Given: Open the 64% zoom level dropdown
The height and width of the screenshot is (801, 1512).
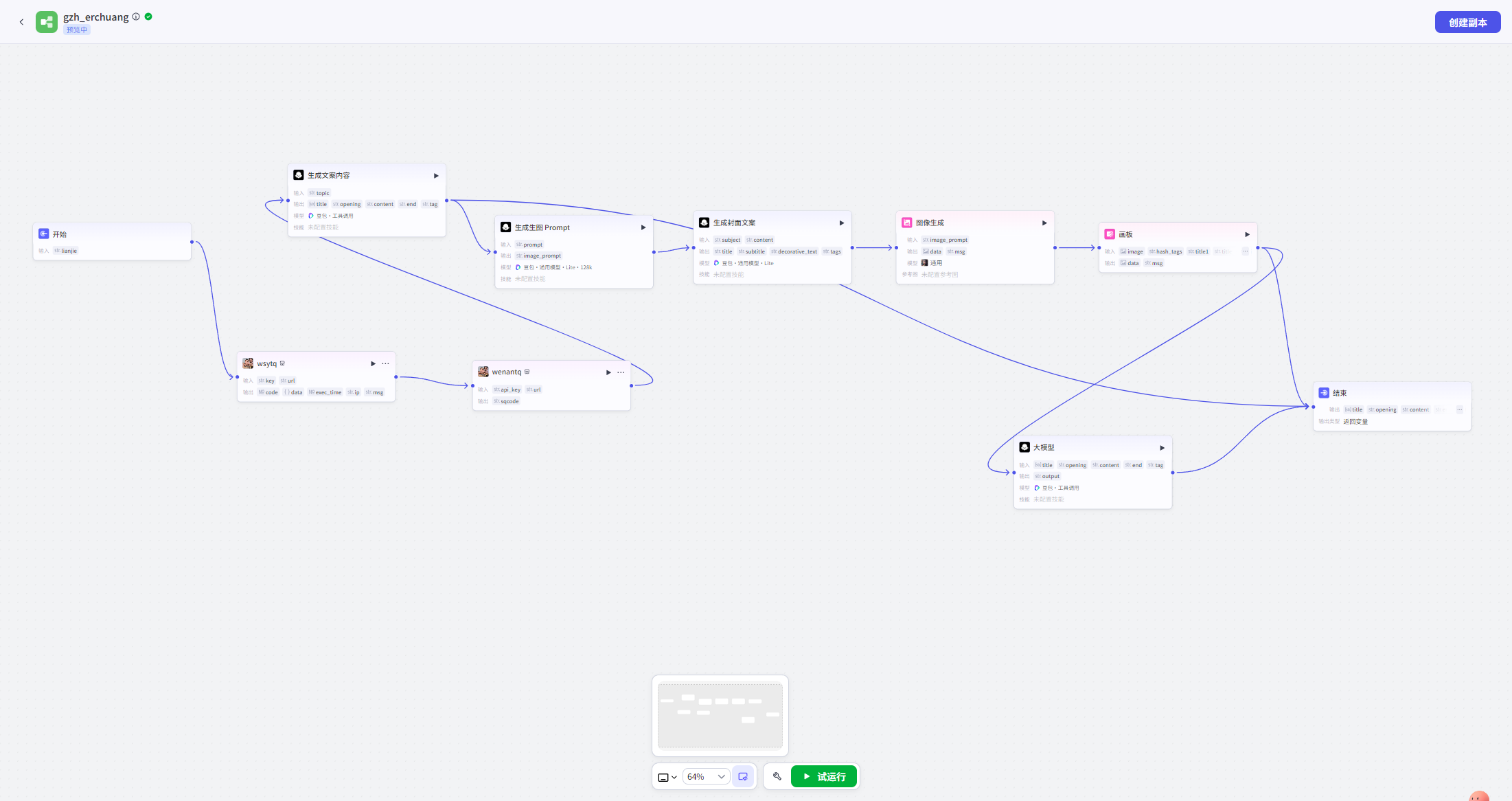Looking at the screenshot, I should click(706, 776).
